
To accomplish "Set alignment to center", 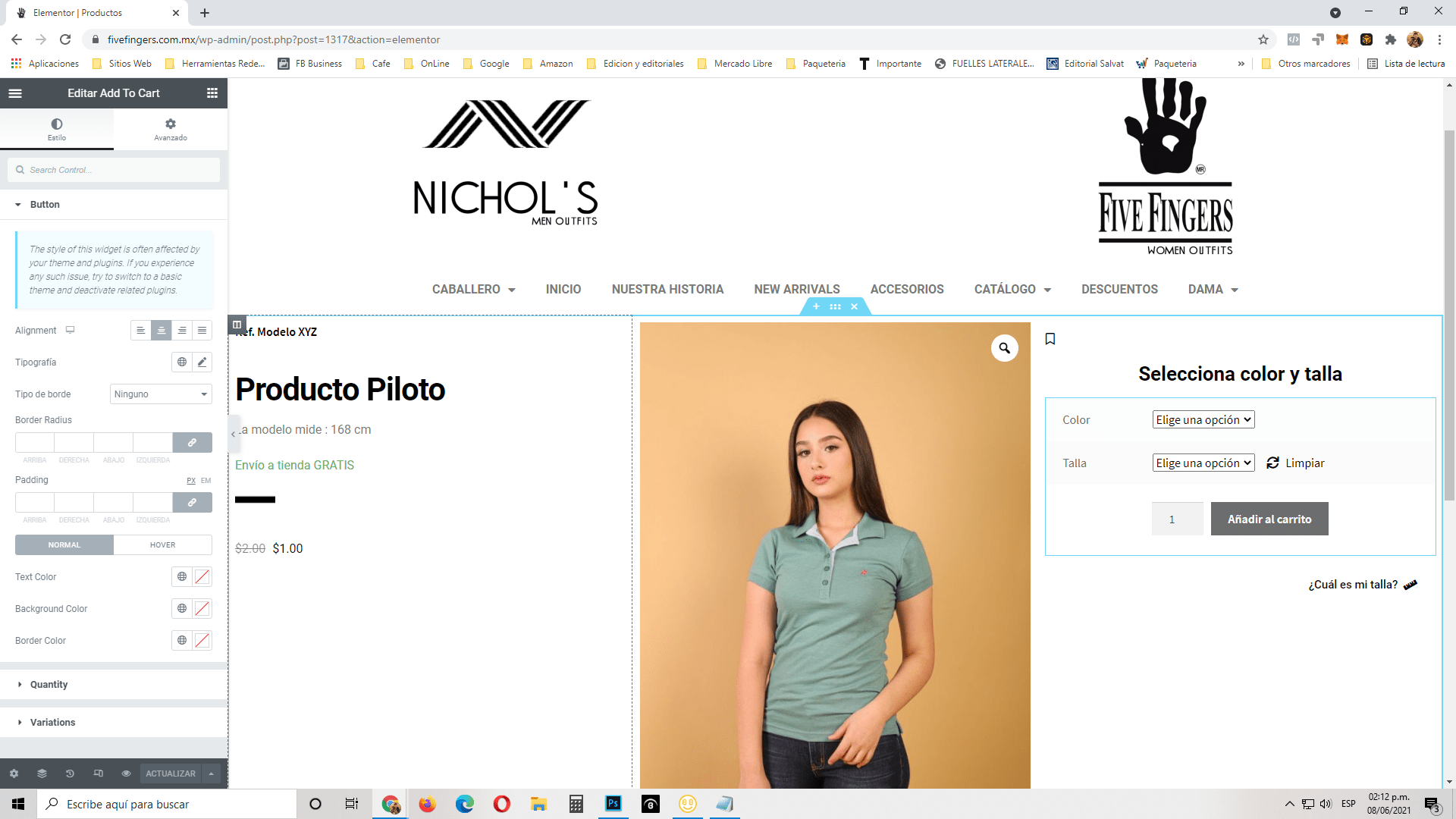I will pyautogui.click(x=162, y=331).
